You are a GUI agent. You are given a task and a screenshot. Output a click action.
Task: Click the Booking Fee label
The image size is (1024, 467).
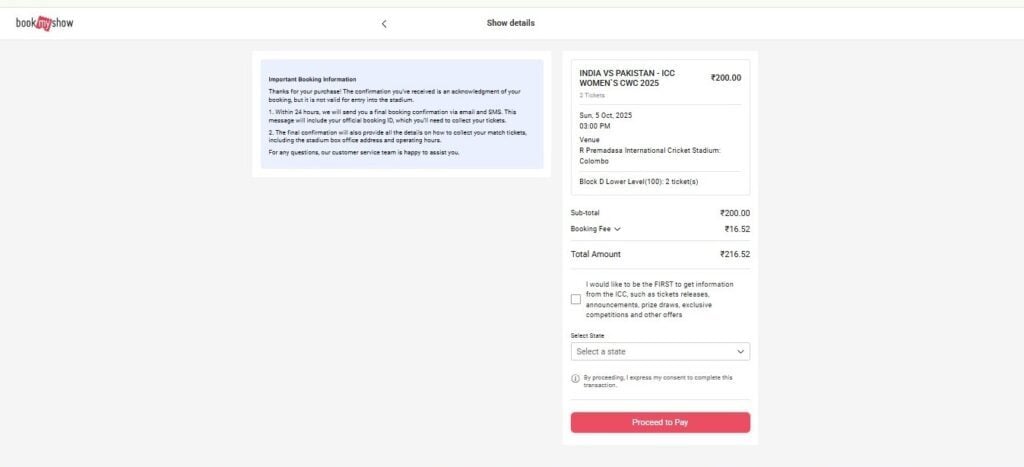(590, 229)
